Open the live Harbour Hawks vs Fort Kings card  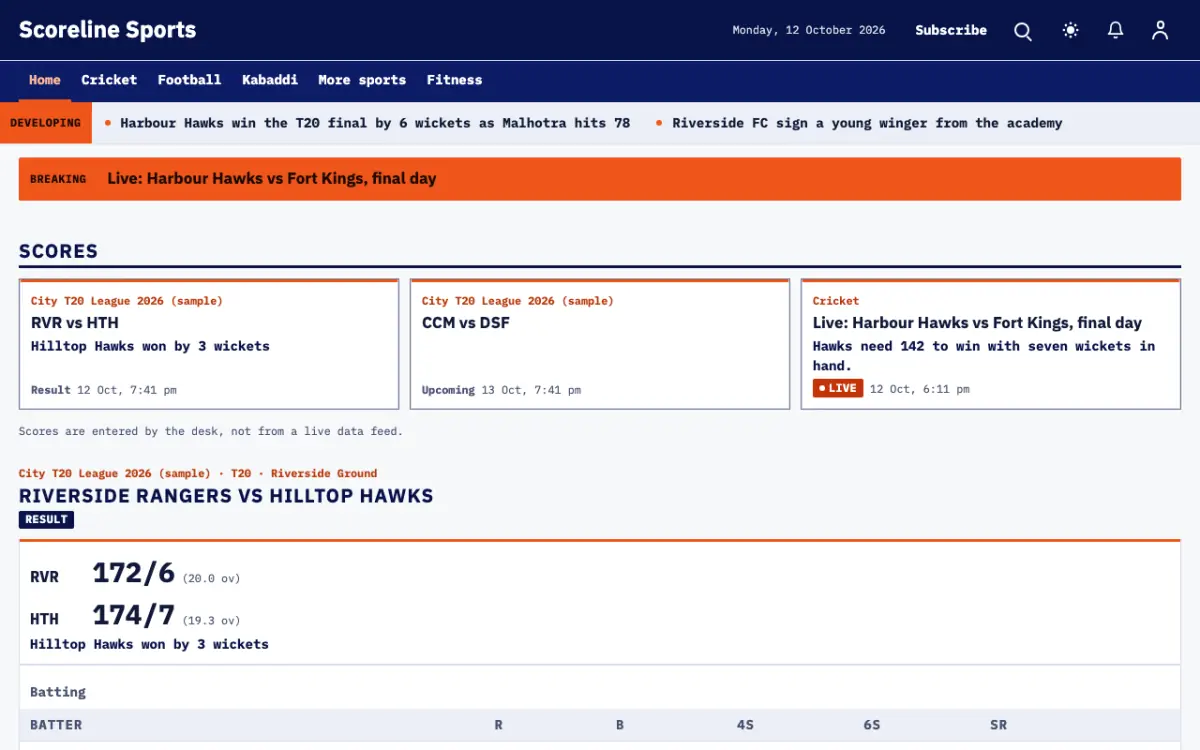(991, 344)
